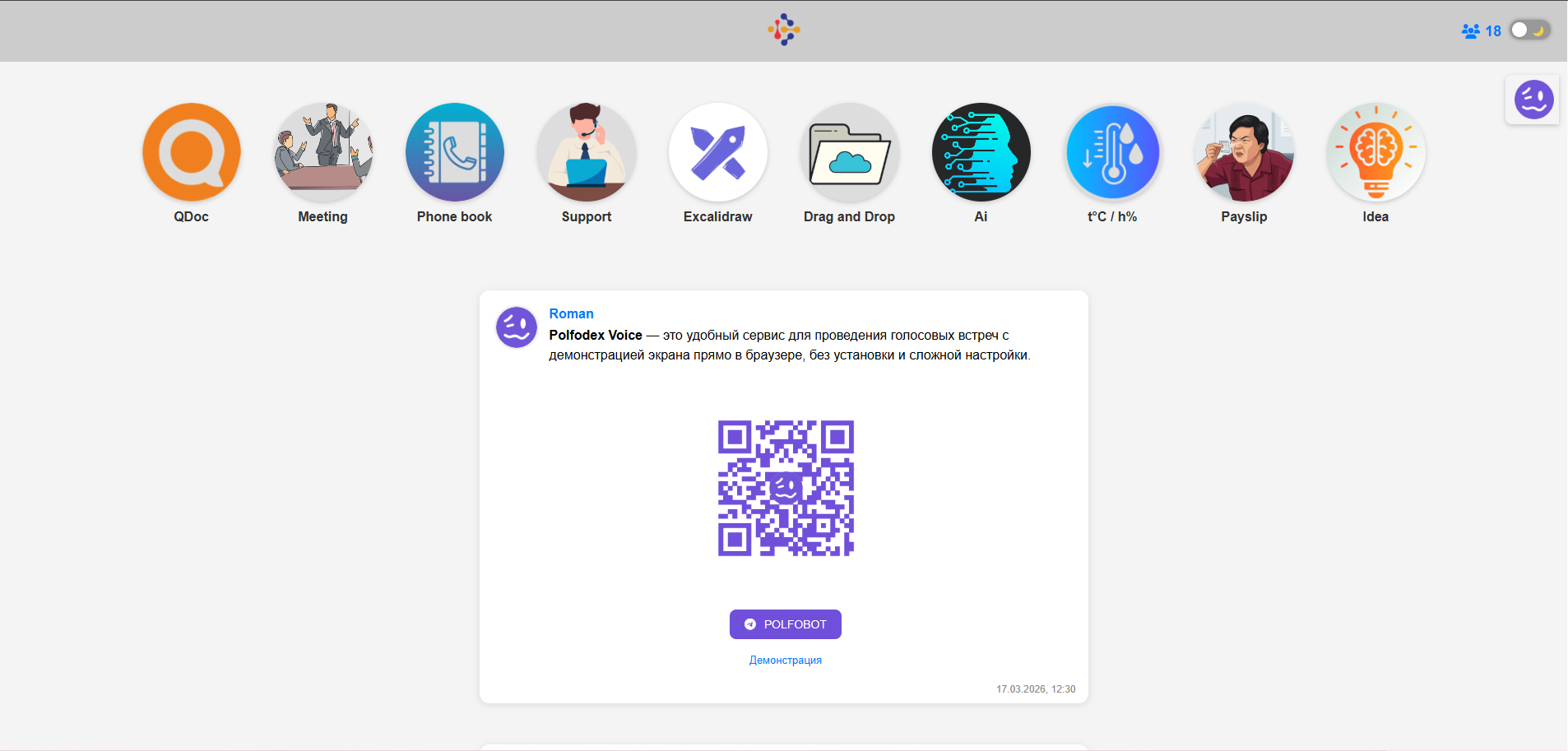Click the Payslip label text
The height and width of the screenshot is (751, 1568).
[1245, 217]
